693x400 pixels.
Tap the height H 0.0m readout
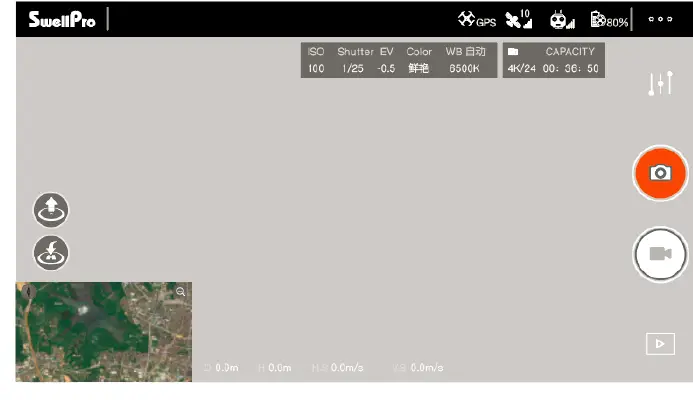(275, 368)
